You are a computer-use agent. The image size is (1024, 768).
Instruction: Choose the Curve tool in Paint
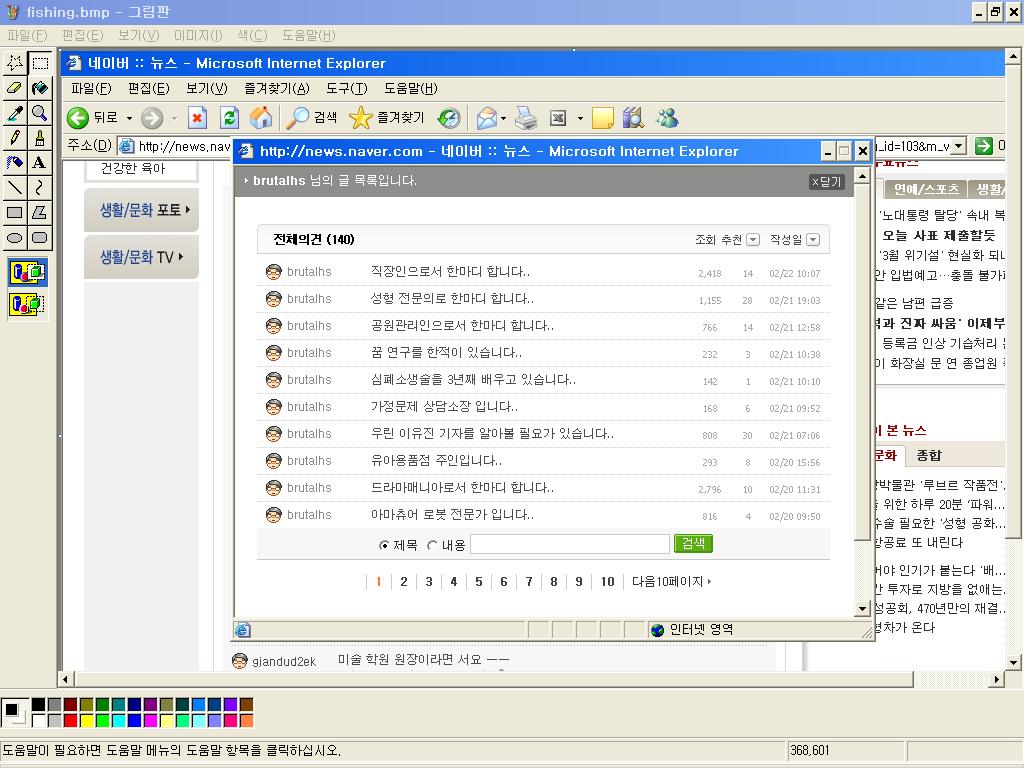click(40, 187)
